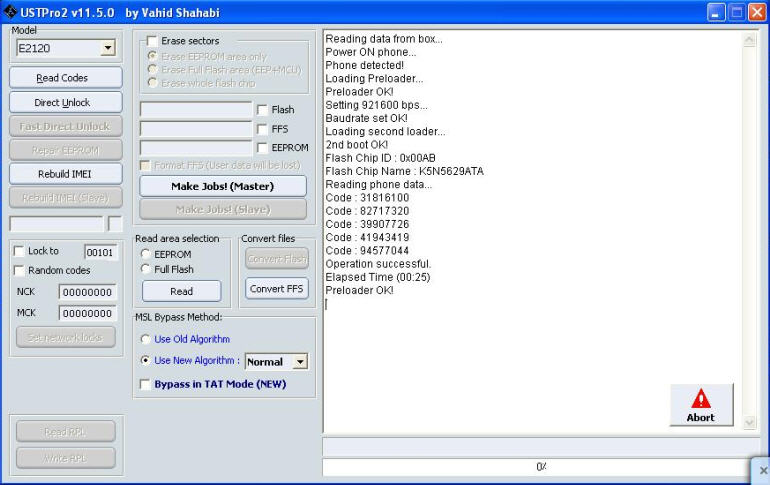The width and height of the screenshot is (770, 485).
Task: Tick the Flash file checkbox
Action: [x=262, y=110]
